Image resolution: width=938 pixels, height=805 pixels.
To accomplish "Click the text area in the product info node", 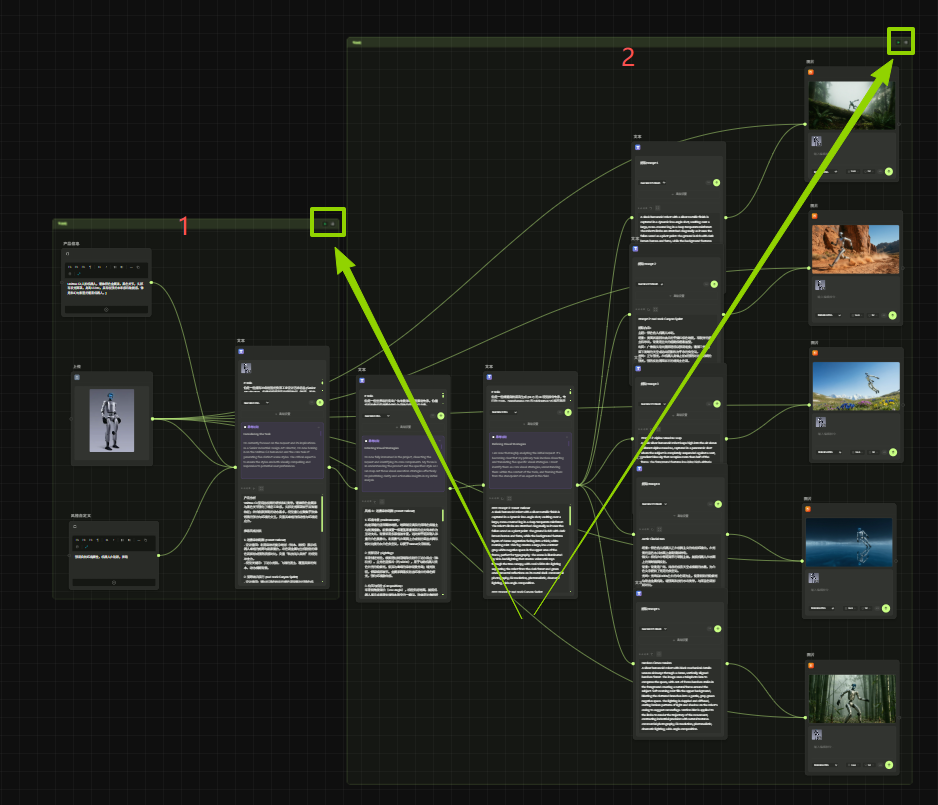I will click(106, 289).
